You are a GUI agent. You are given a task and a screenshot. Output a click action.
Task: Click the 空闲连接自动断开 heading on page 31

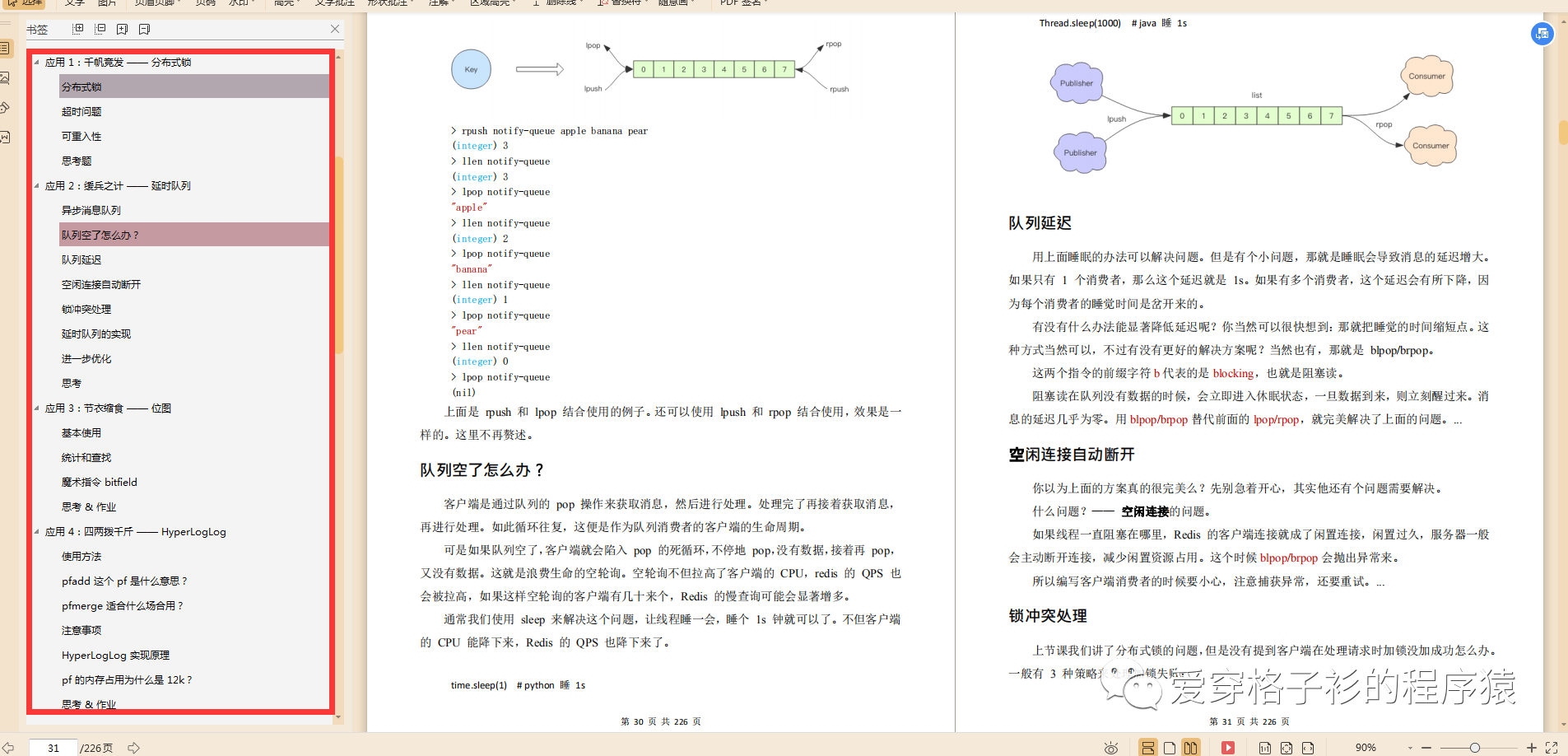click(1072, 455)
